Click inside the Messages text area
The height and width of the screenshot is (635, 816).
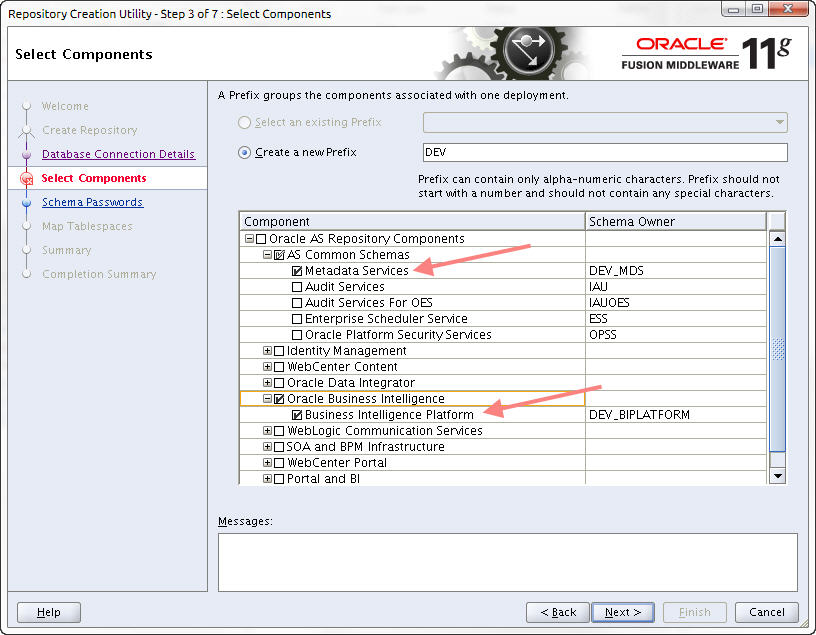click(508, 563)
